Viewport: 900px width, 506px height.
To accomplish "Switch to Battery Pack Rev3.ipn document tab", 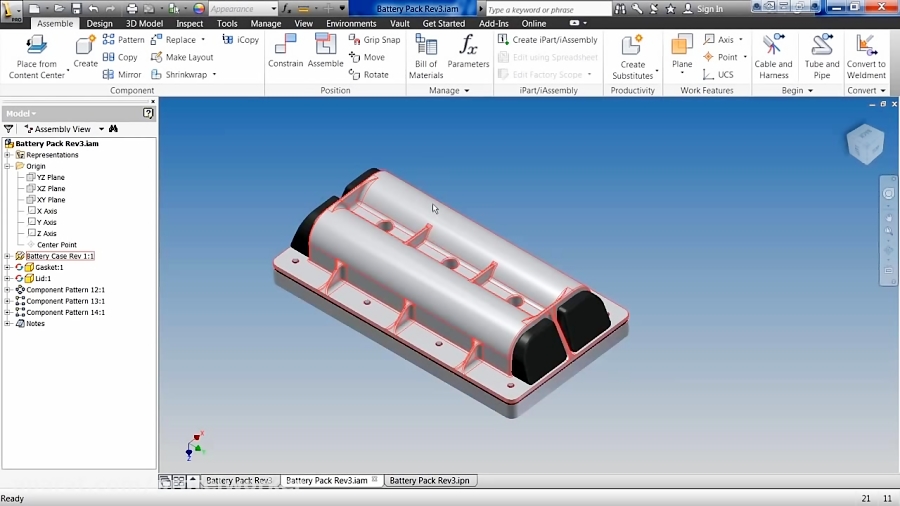I will click(428, 481).
